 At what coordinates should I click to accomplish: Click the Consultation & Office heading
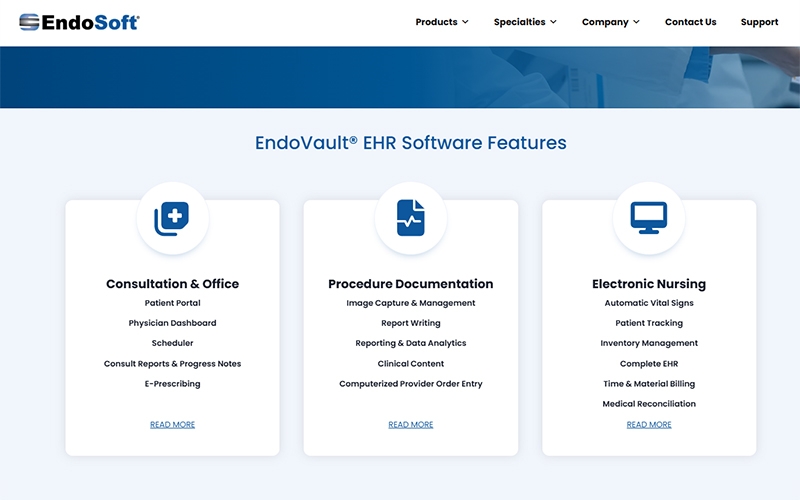pos(172,284)
